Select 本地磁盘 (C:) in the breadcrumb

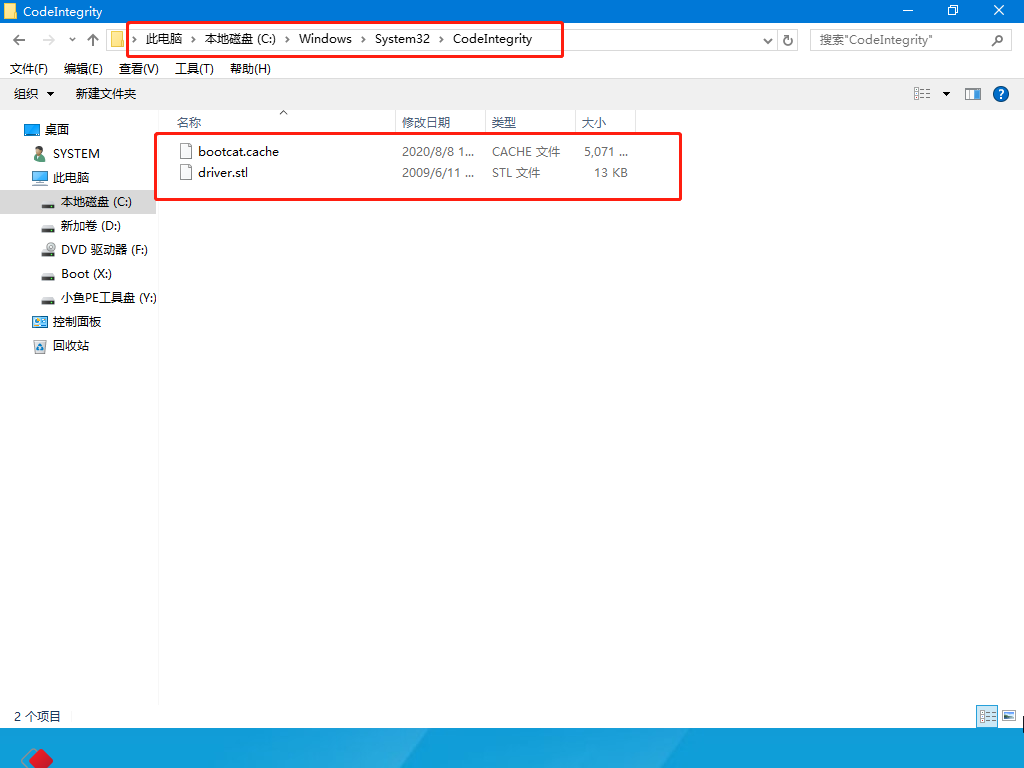tap(240, 39)
